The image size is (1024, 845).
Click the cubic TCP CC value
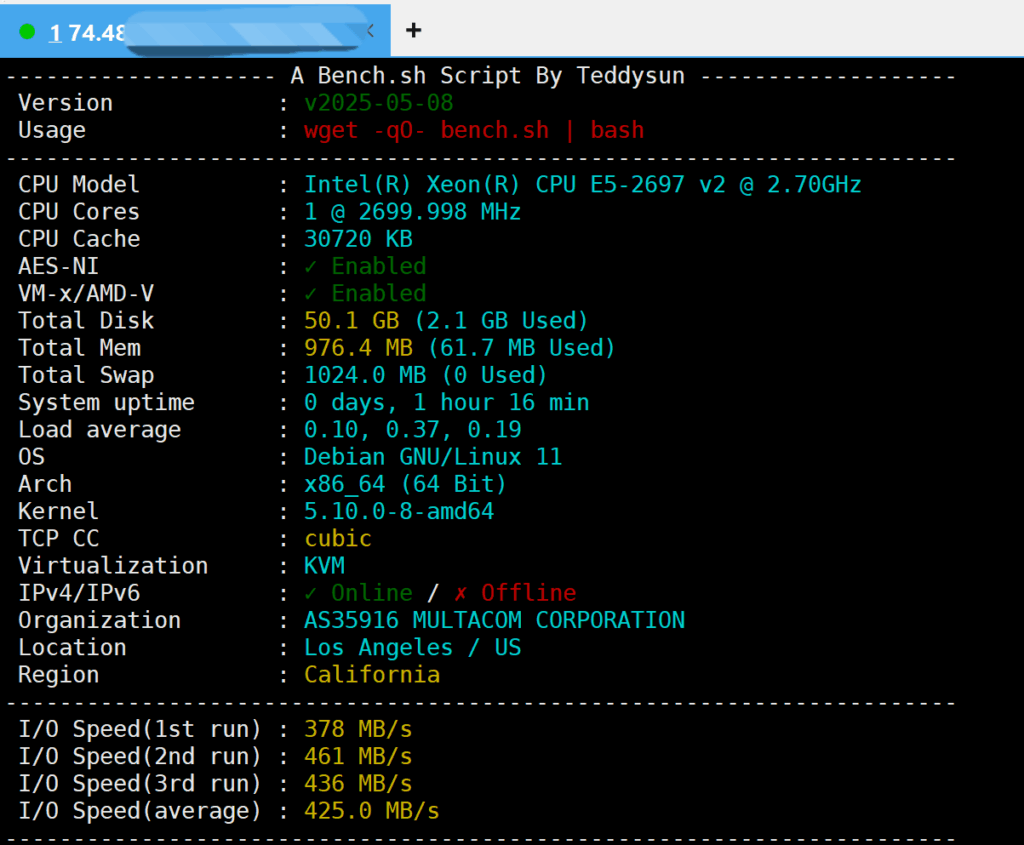tap(338, 539)
